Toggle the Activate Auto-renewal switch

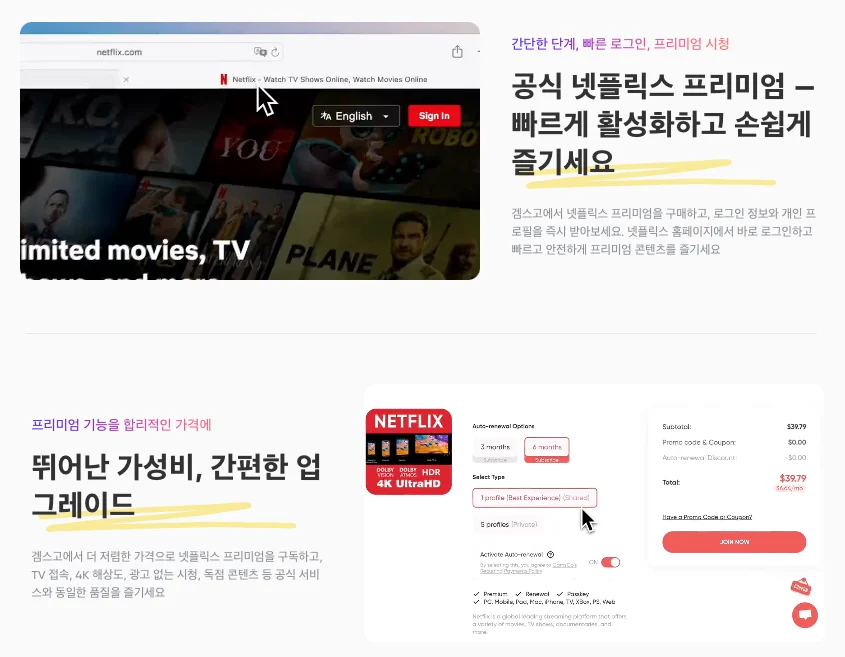pyautogui.click(x=611, y=562)
